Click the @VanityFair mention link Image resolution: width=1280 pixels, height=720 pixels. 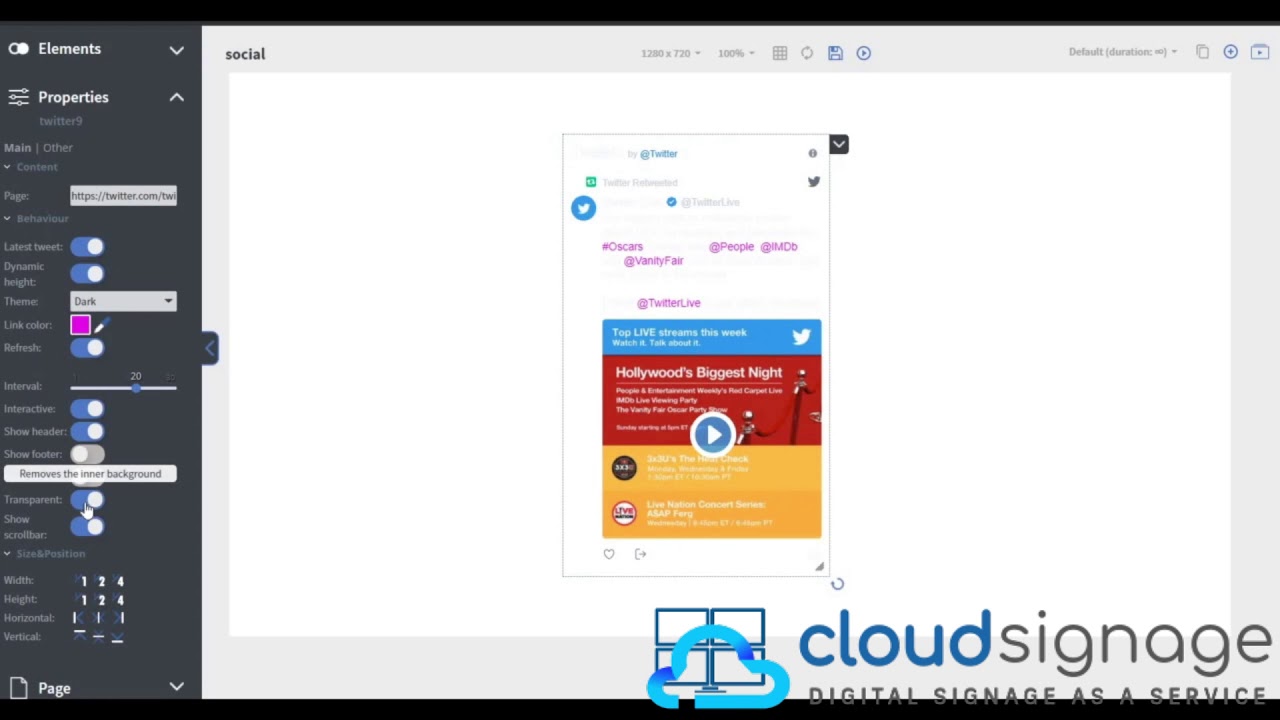(x=653, y=261)
